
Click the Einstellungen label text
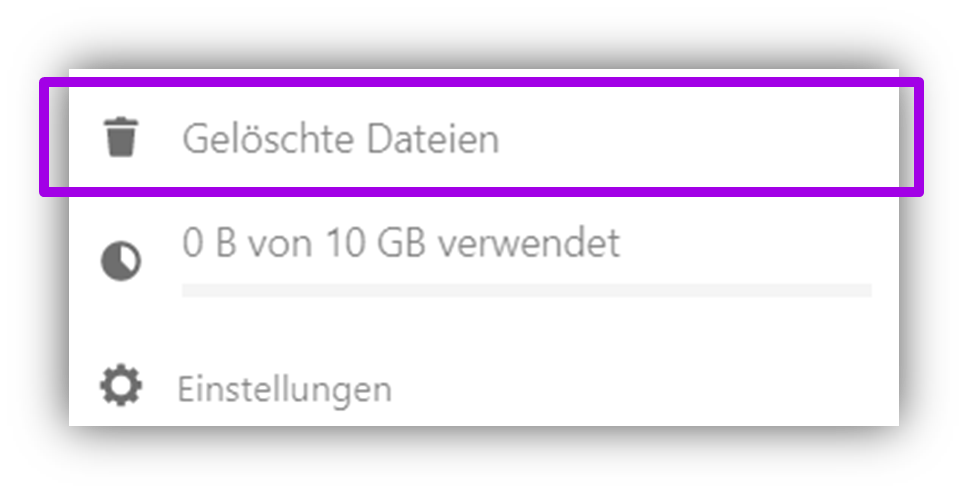click(285, 388)
